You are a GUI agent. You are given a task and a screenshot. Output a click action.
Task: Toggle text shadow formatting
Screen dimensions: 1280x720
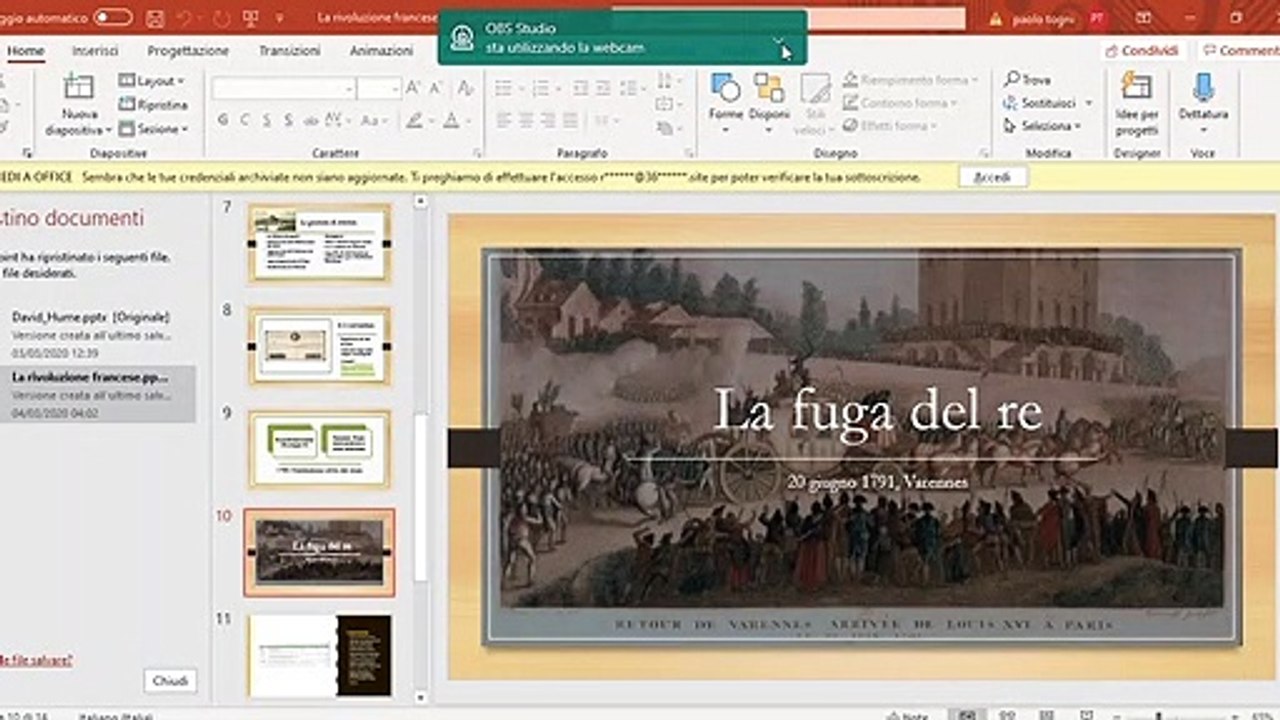click(289, 120)
